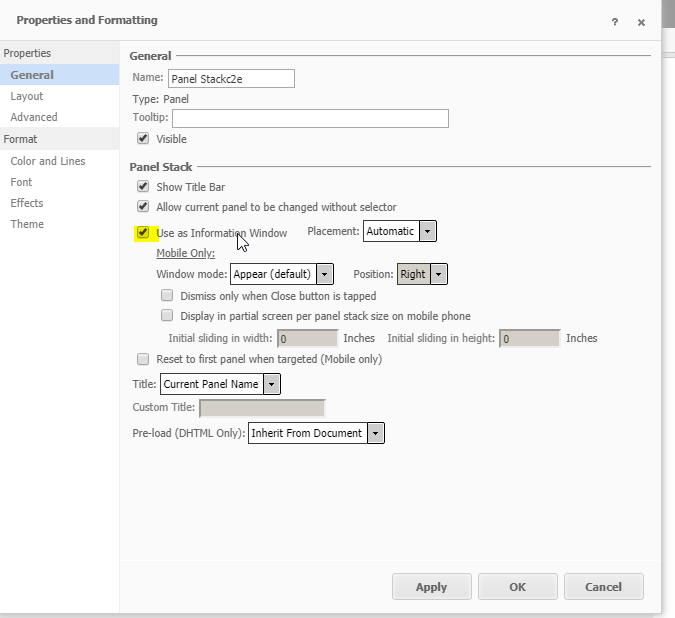Enable Dismiss only when Close button tapped
Image resolution: width=675 pixels, height=618 pixels.
tap(167, 295)
